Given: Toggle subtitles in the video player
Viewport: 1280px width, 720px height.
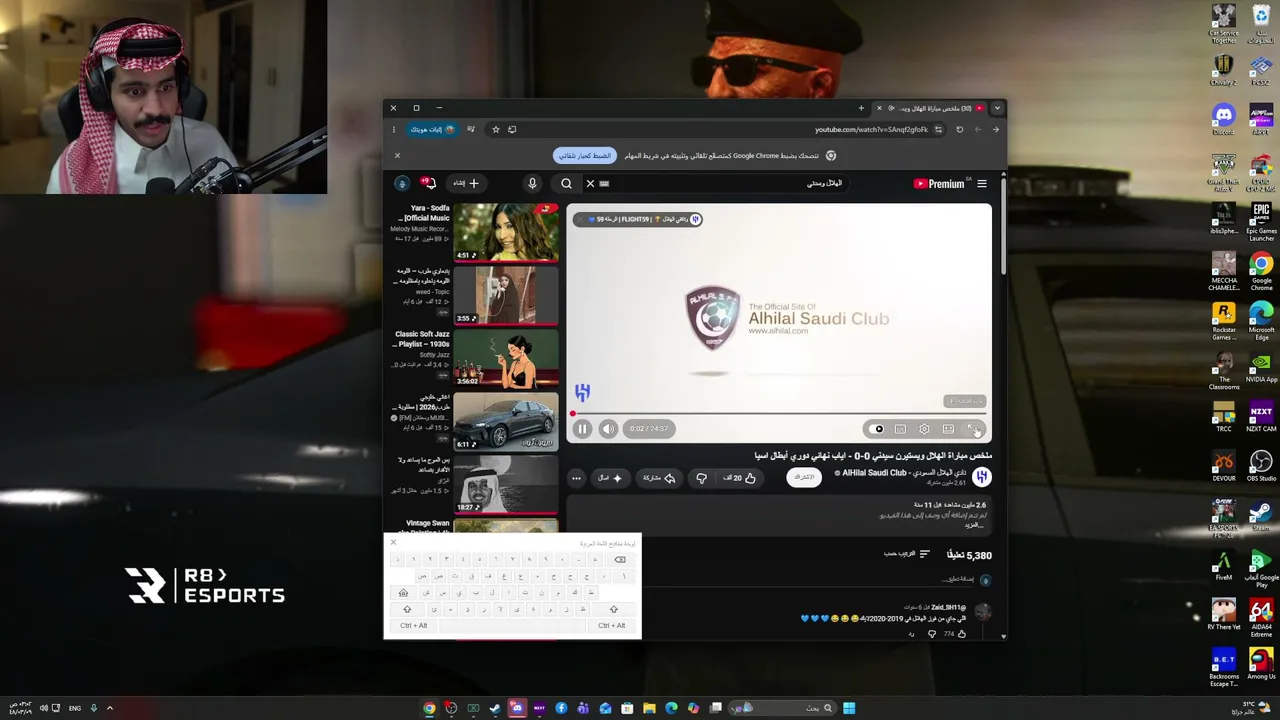Looking at the screenshot, I should coord(900,429).
